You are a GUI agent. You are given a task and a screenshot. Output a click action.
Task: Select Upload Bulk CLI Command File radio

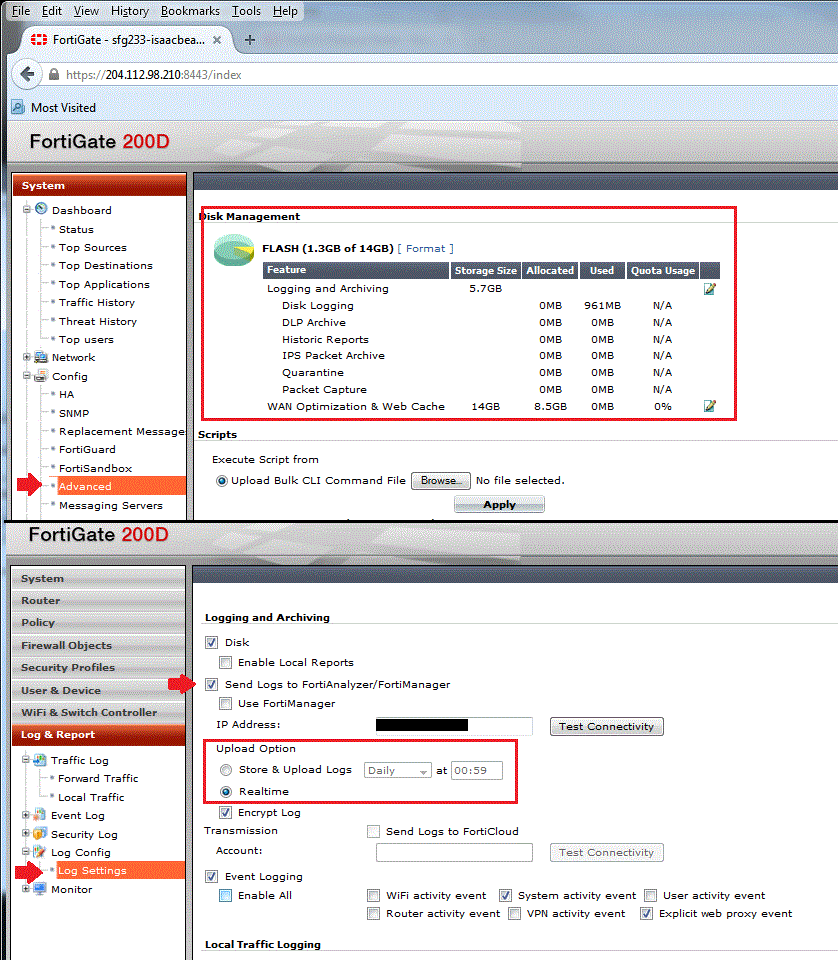coord(222,481)
